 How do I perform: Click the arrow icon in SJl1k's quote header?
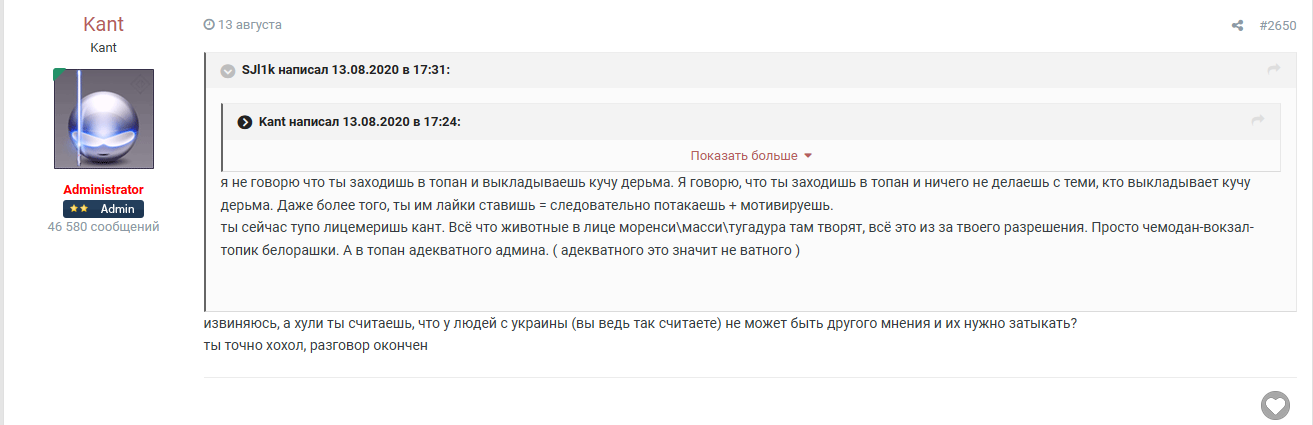1273,69
